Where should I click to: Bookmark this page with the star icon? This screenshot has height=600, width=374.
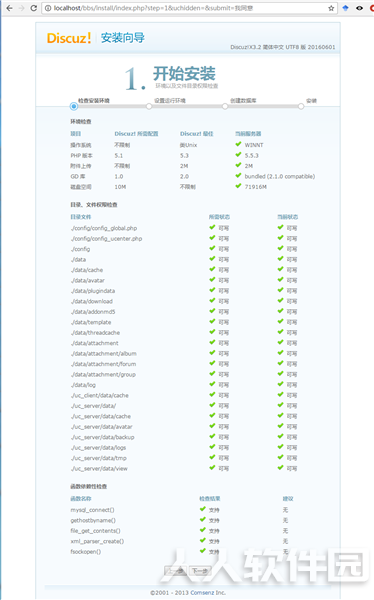pyautogui.click(x=331, y=8)
